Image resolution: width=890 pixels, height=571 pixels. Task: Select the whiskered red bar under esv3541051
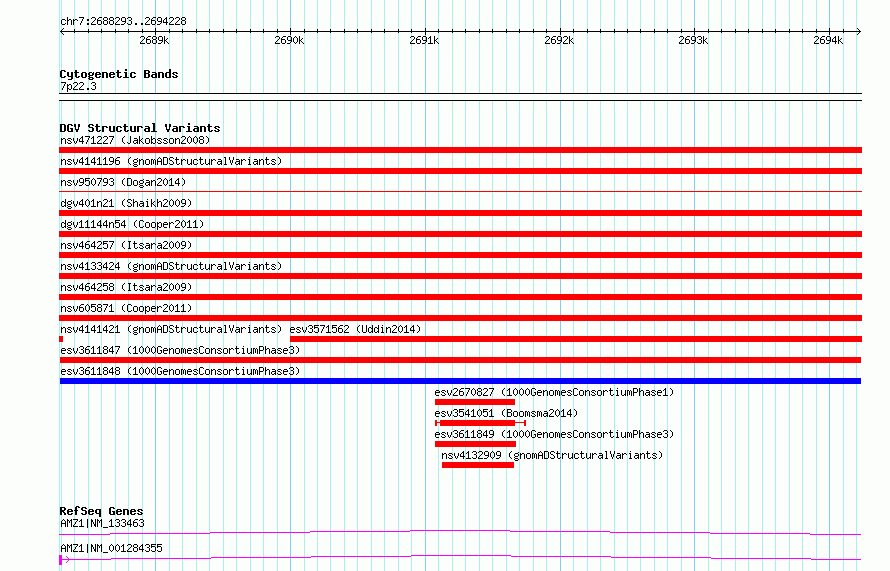(x=480, y=423)
